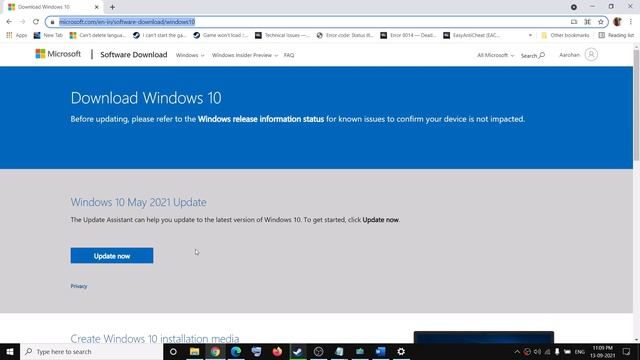Open the Chrome profile avatar
640x360 pixels.
tap(617, 22)
